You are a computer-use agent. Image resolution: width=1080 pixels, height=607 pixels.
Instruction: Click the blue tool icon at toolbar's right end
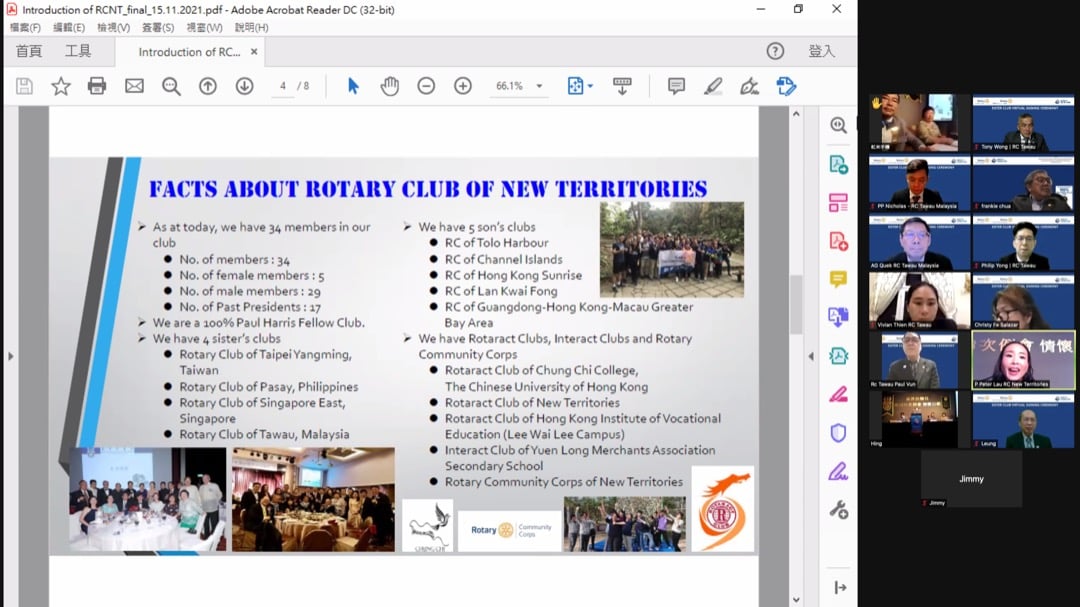click(x=786, y=86)
